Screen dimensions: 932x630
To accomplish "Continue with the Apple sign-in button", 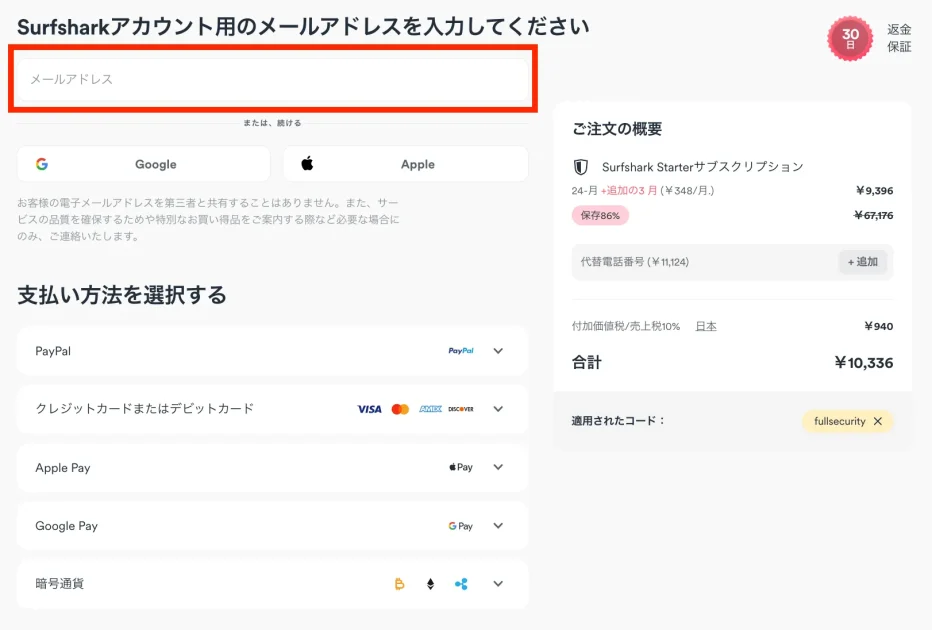I will (406, 164).
